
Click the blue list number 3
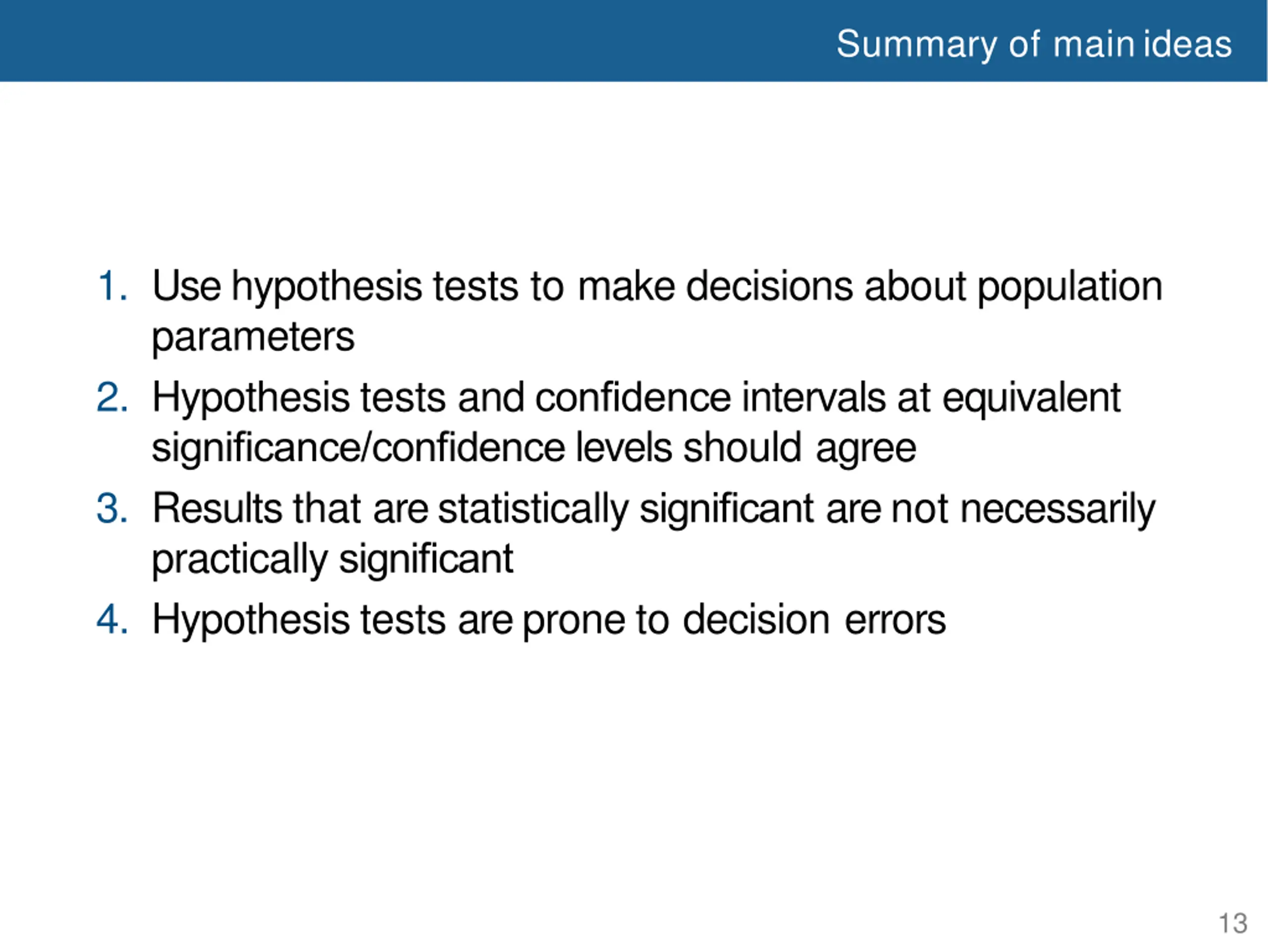tap(112, 508)
